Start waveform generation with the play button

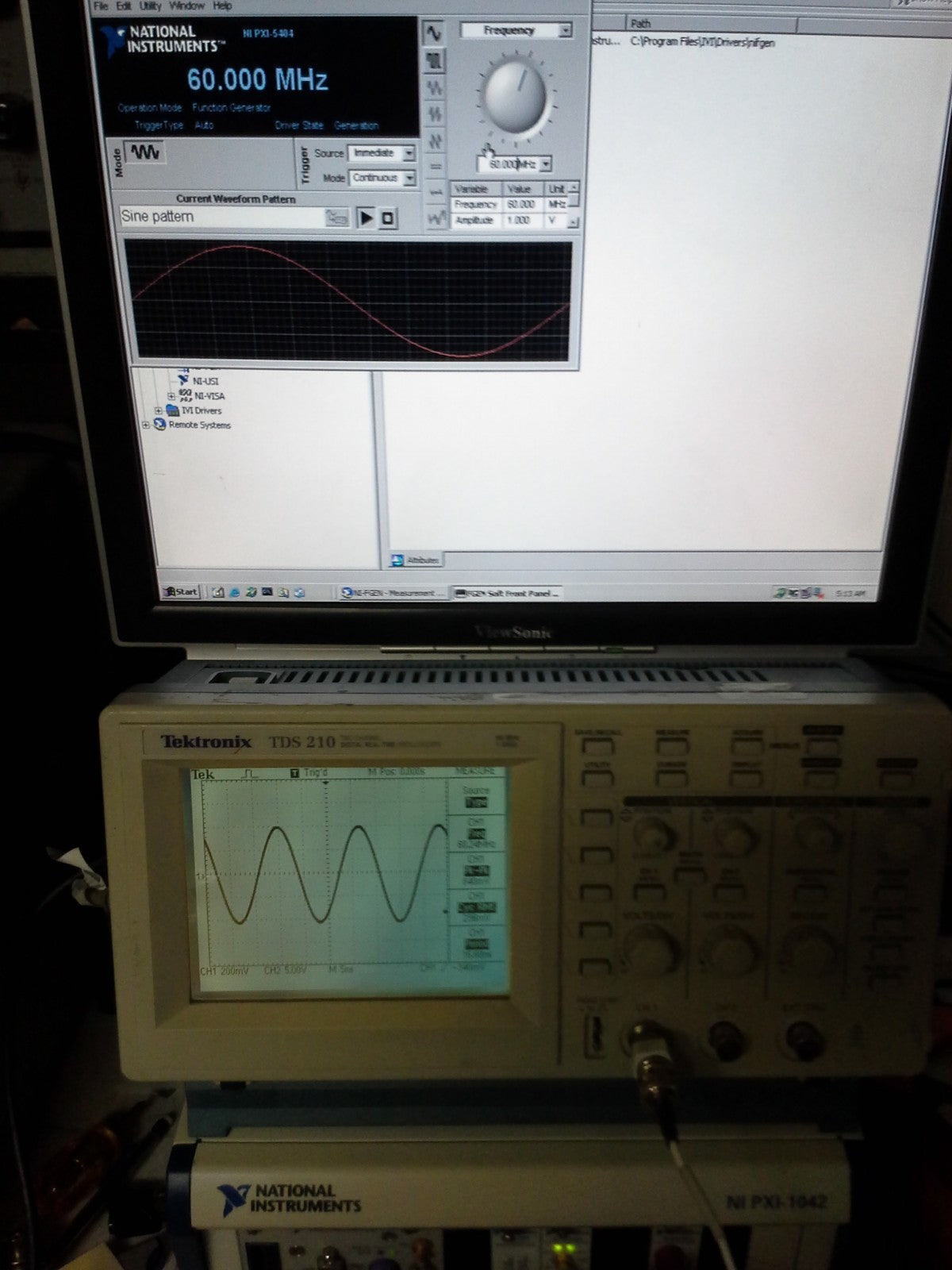click(x=366, y=217)
